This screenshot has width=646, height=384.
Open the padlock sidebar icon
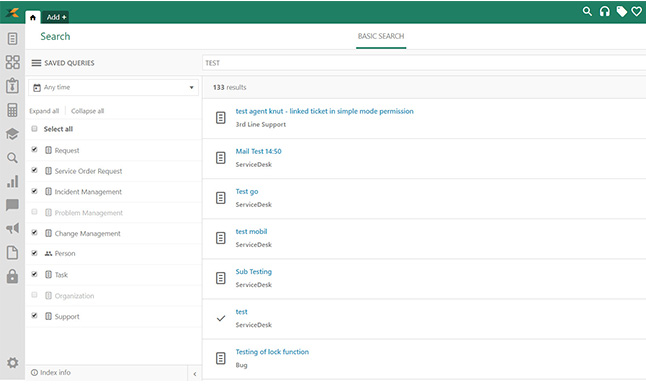(x=12, y=276)
